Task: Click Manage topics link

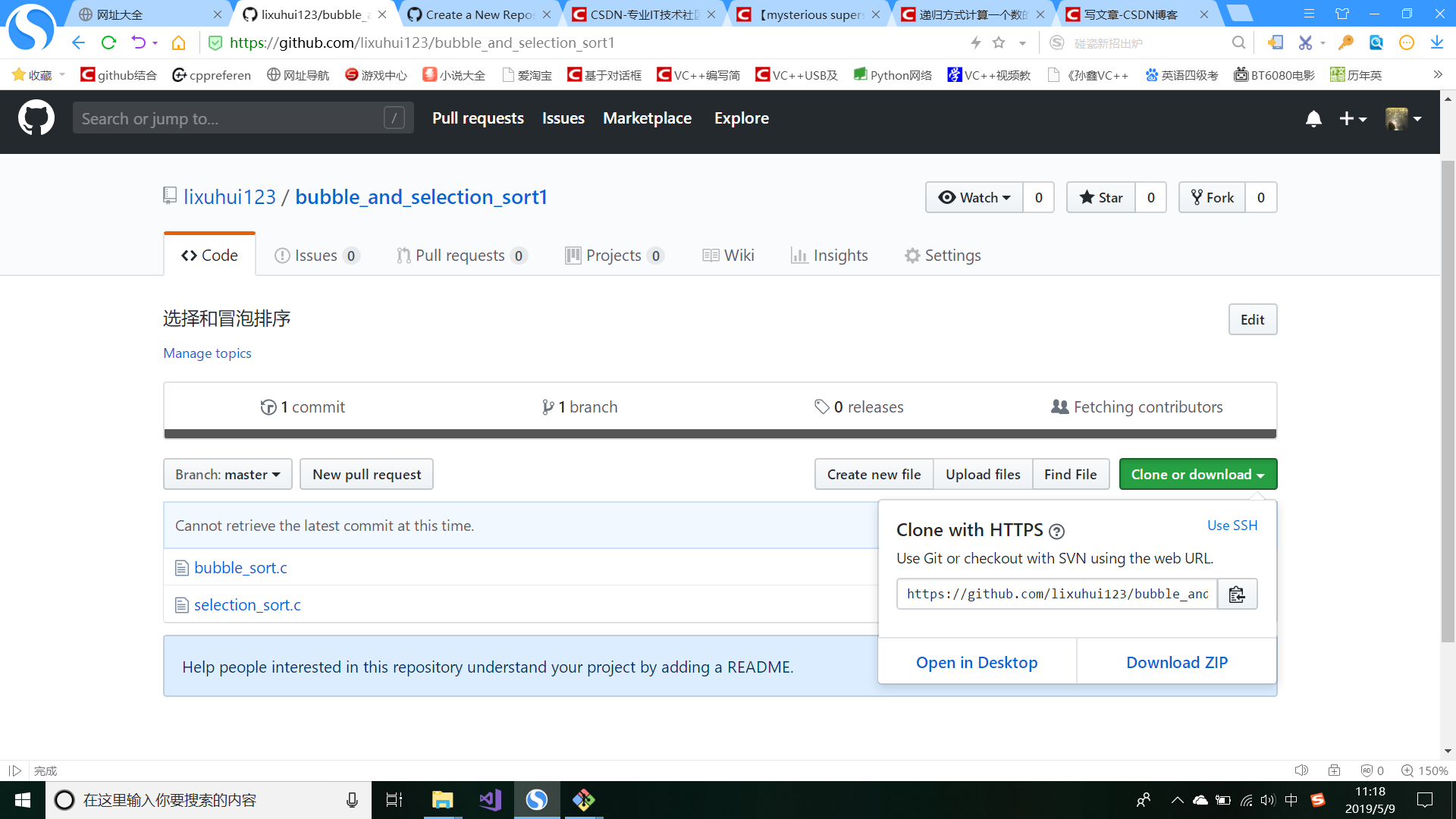Action: 207,353
